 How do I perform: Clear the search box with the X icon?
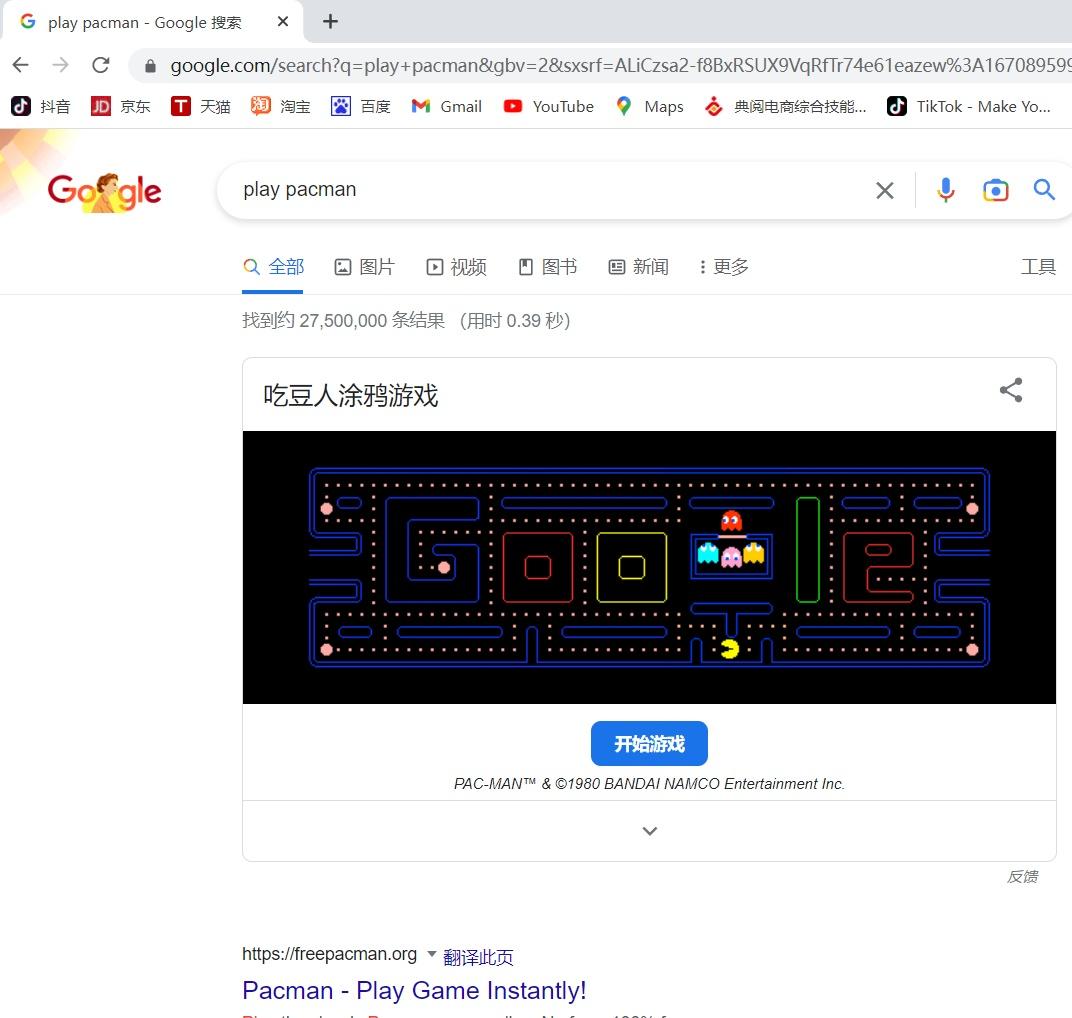click(x=885, y=191)
